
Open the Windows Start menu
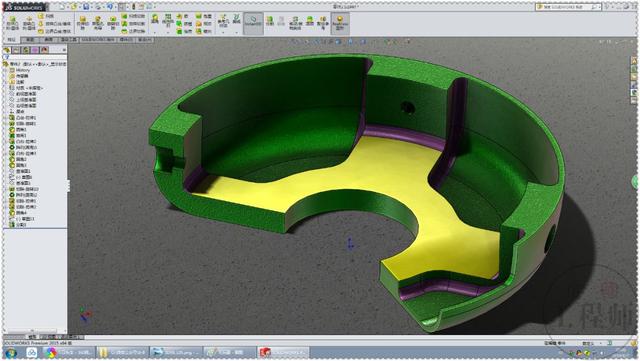pos(11,352)
